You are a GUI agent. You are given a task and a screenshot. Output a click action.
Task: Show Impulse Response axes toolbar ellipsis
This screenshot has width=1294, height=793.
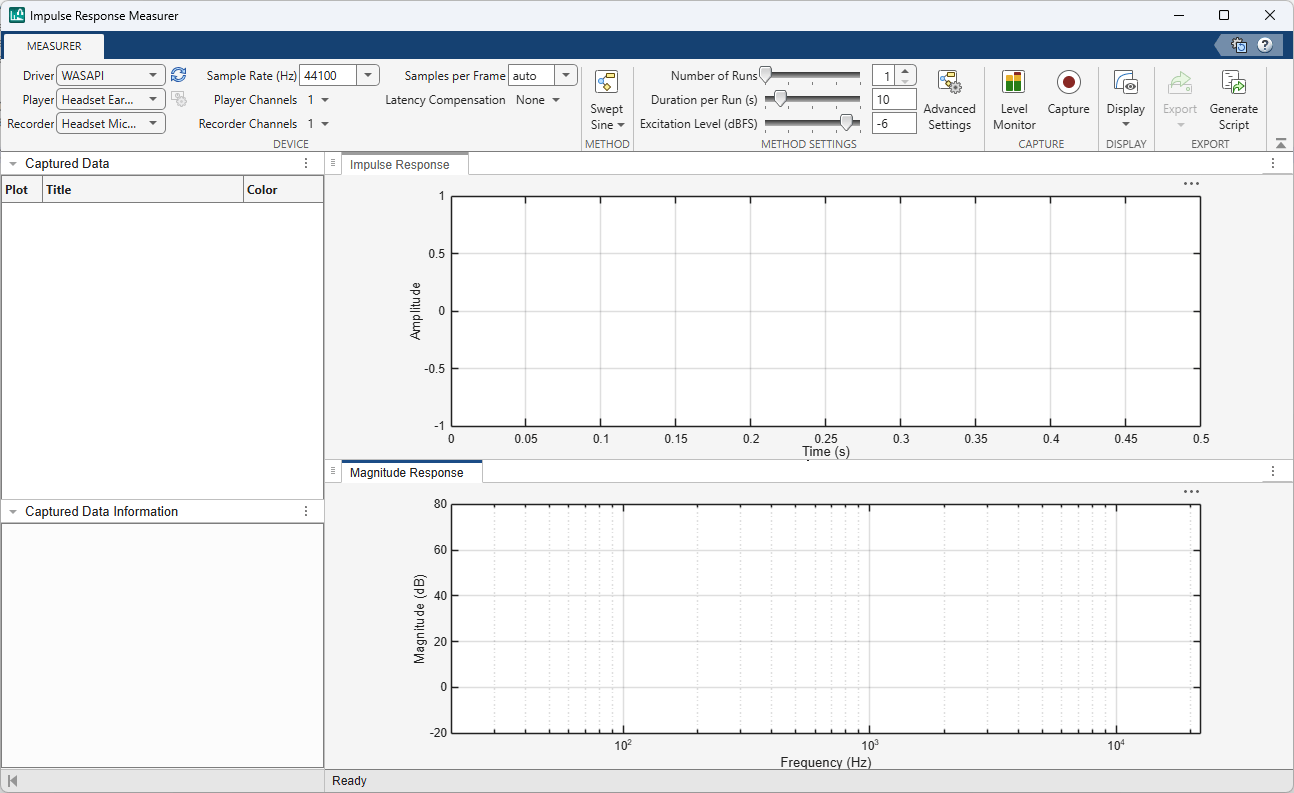[x=1190, y=184]
